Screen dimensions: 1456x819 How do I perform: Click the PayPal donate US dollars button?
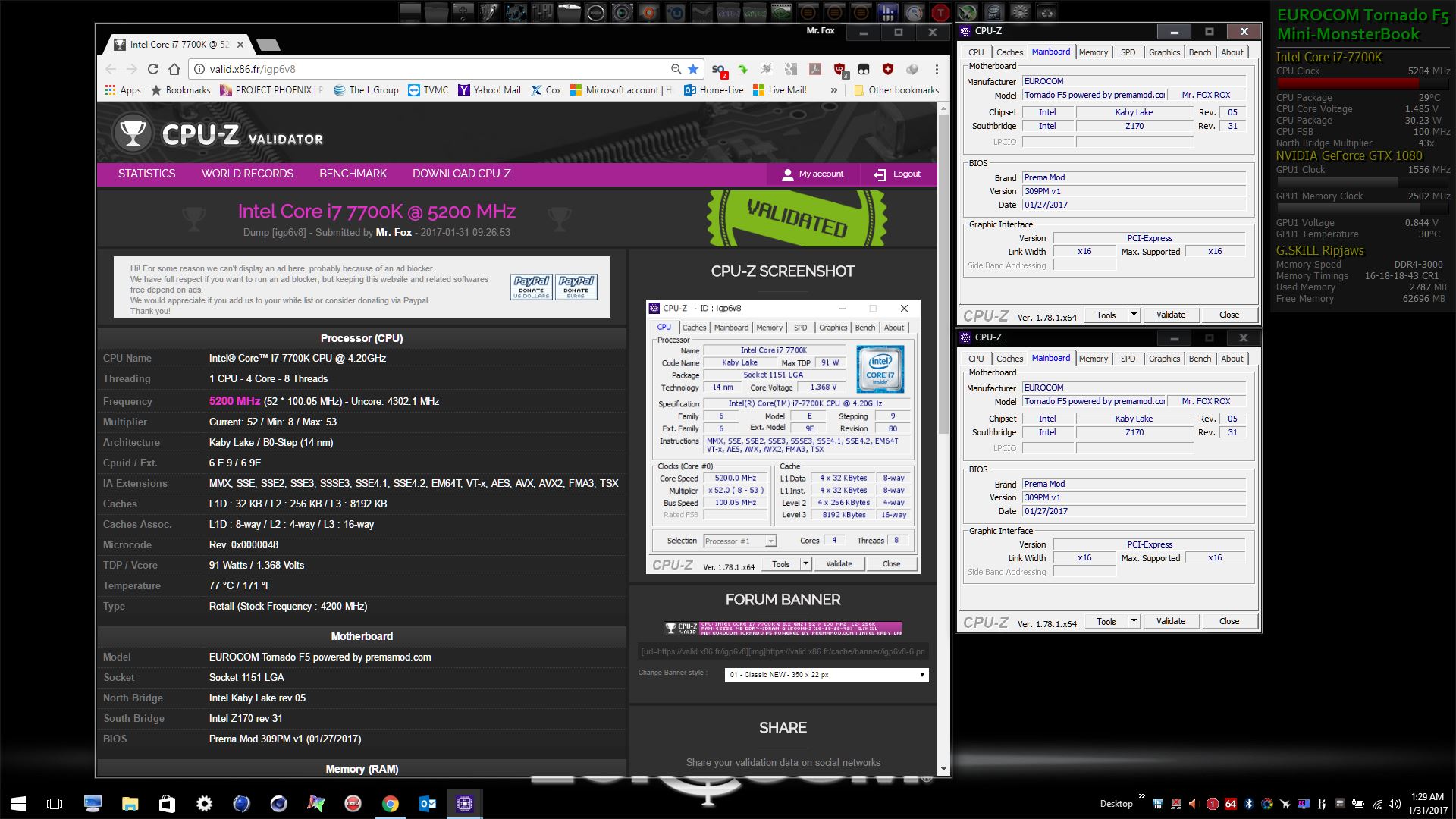pos(531,287)
